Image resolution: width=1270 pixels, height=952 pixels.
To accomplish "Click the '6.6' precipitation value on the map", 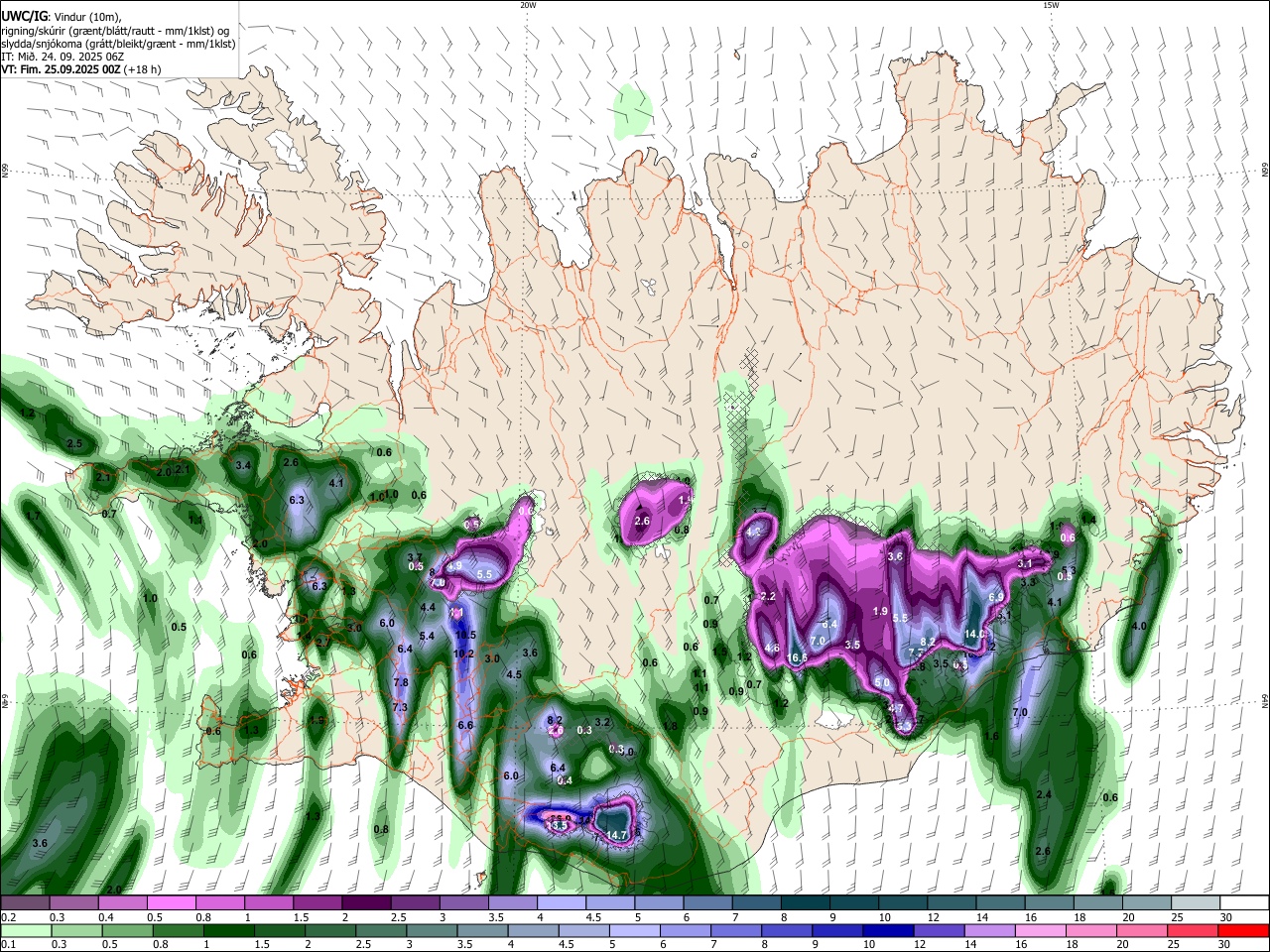I will click(465, 725).
